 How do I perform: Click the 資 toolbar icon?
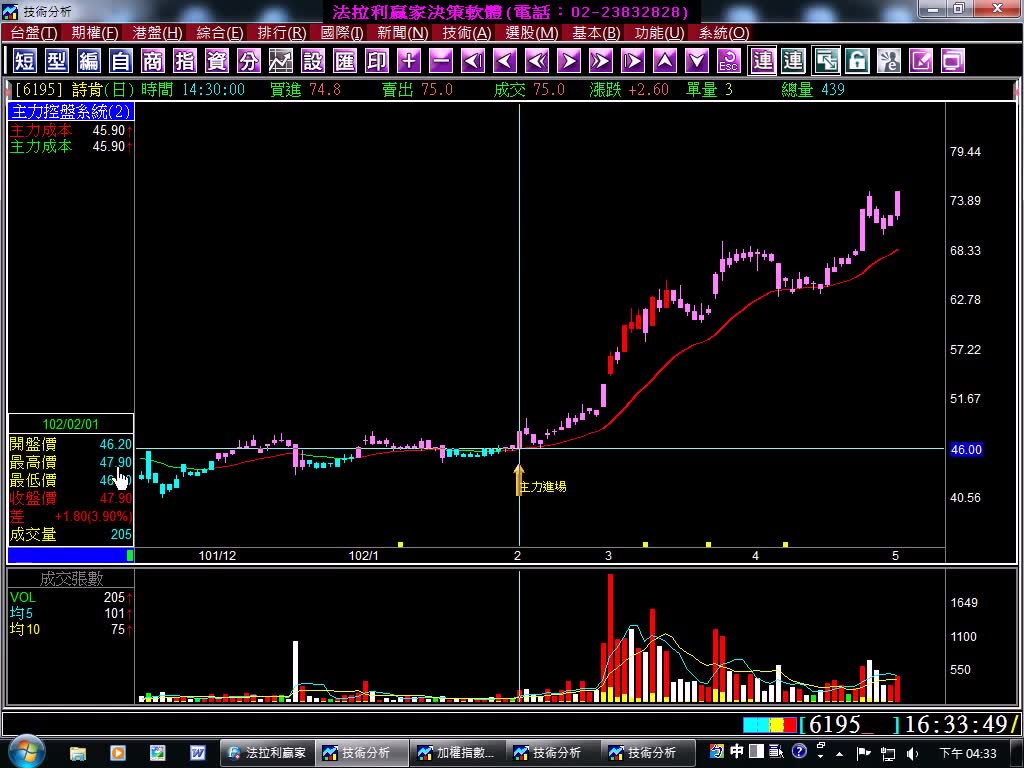[217, 61]
